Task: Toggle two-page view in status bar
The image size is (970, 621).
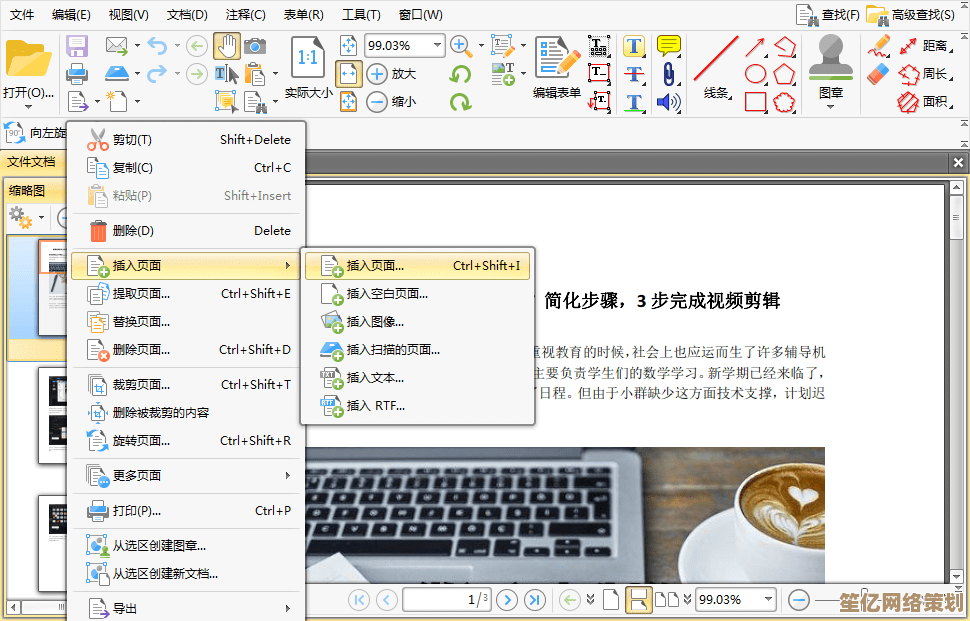Action: point(670,598)
